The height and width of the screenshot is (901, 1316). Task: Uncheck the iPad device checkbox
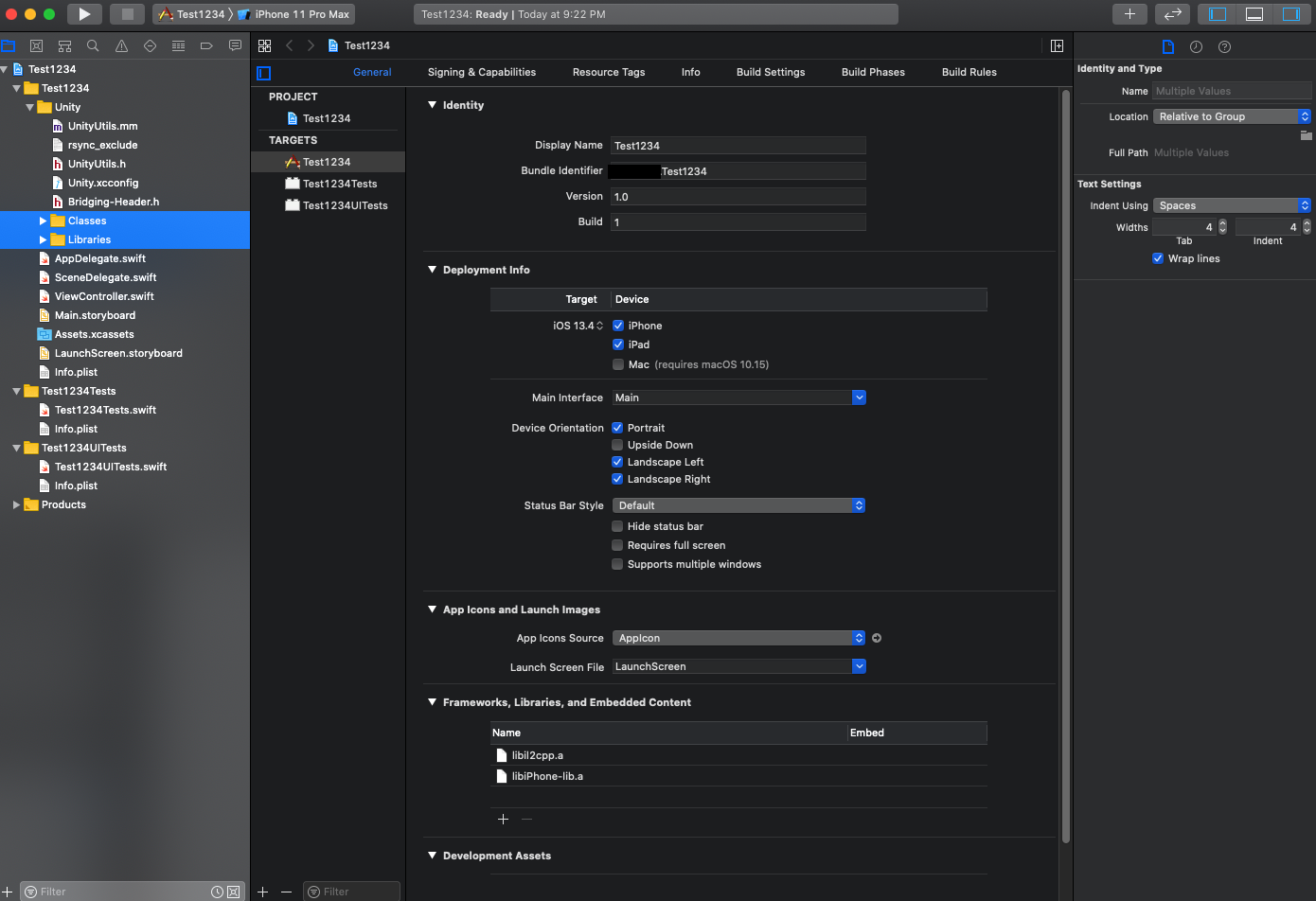point(618,344)
